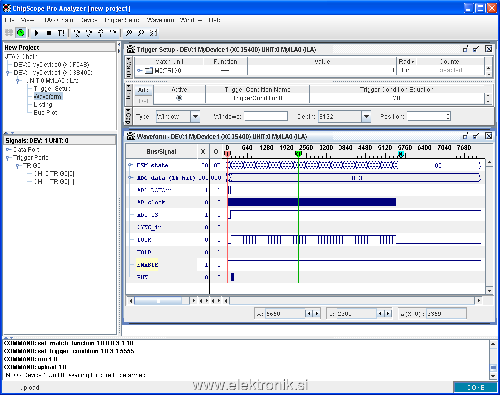Expand the FSM state bus in waveform
Viewport: 500px width, 395px height.
(x=130, y=165)
